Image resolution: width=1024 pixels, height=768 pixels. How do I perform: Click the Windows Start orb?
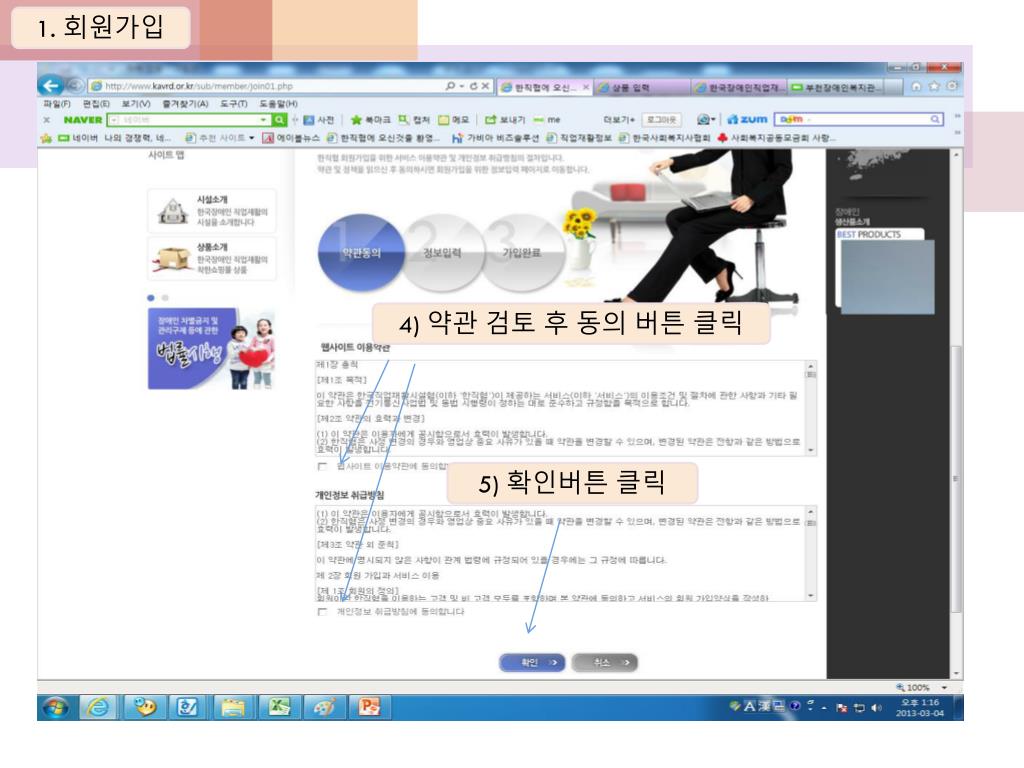click(x=56, y=707)
